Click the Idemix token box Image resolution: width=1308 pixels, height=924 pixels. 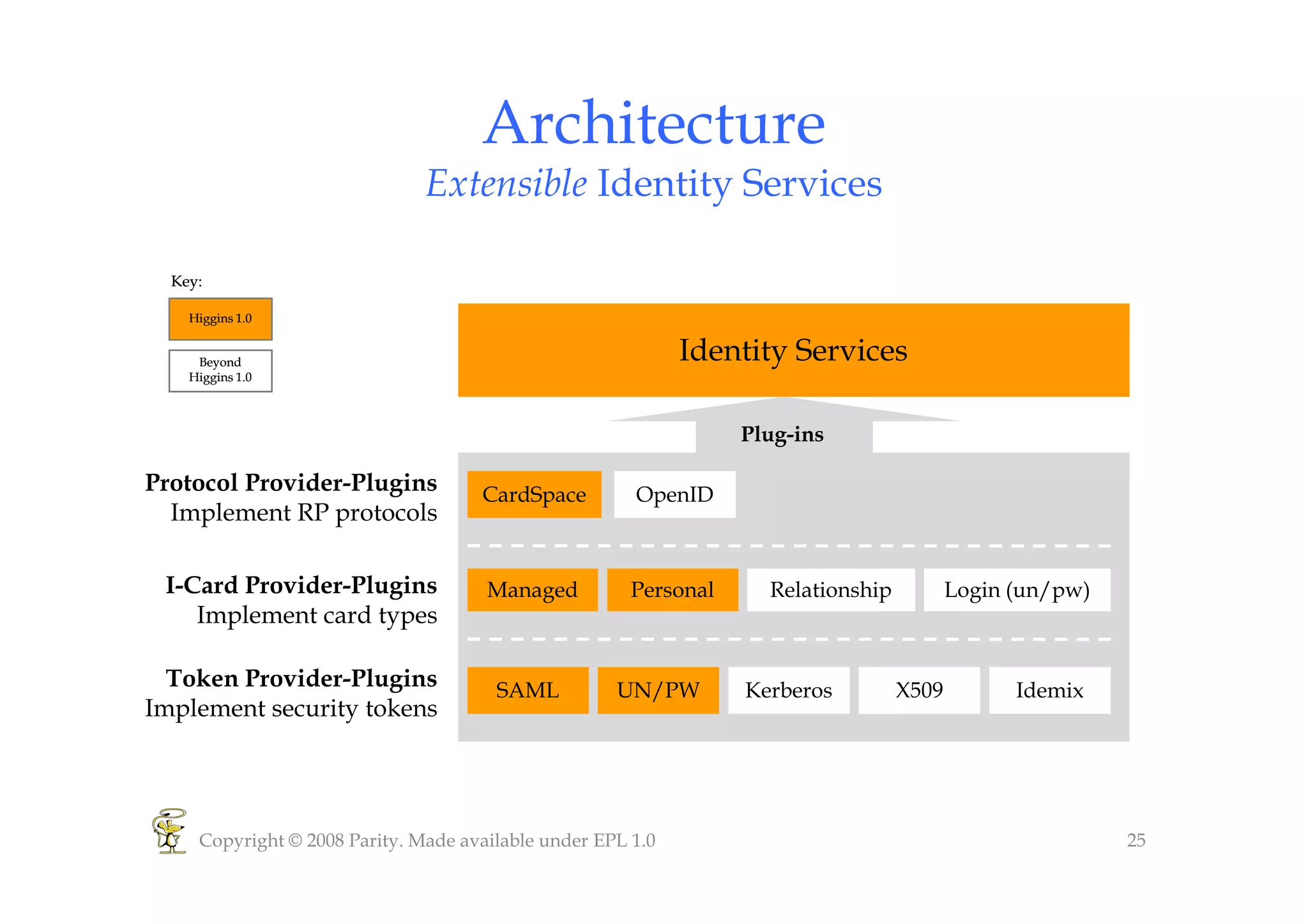point(1049,690)
